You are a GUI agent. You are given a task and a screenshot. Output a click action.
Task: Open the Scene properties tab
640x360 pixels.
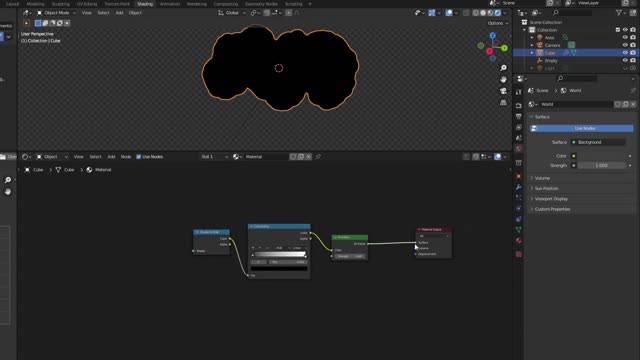(518, 138)
